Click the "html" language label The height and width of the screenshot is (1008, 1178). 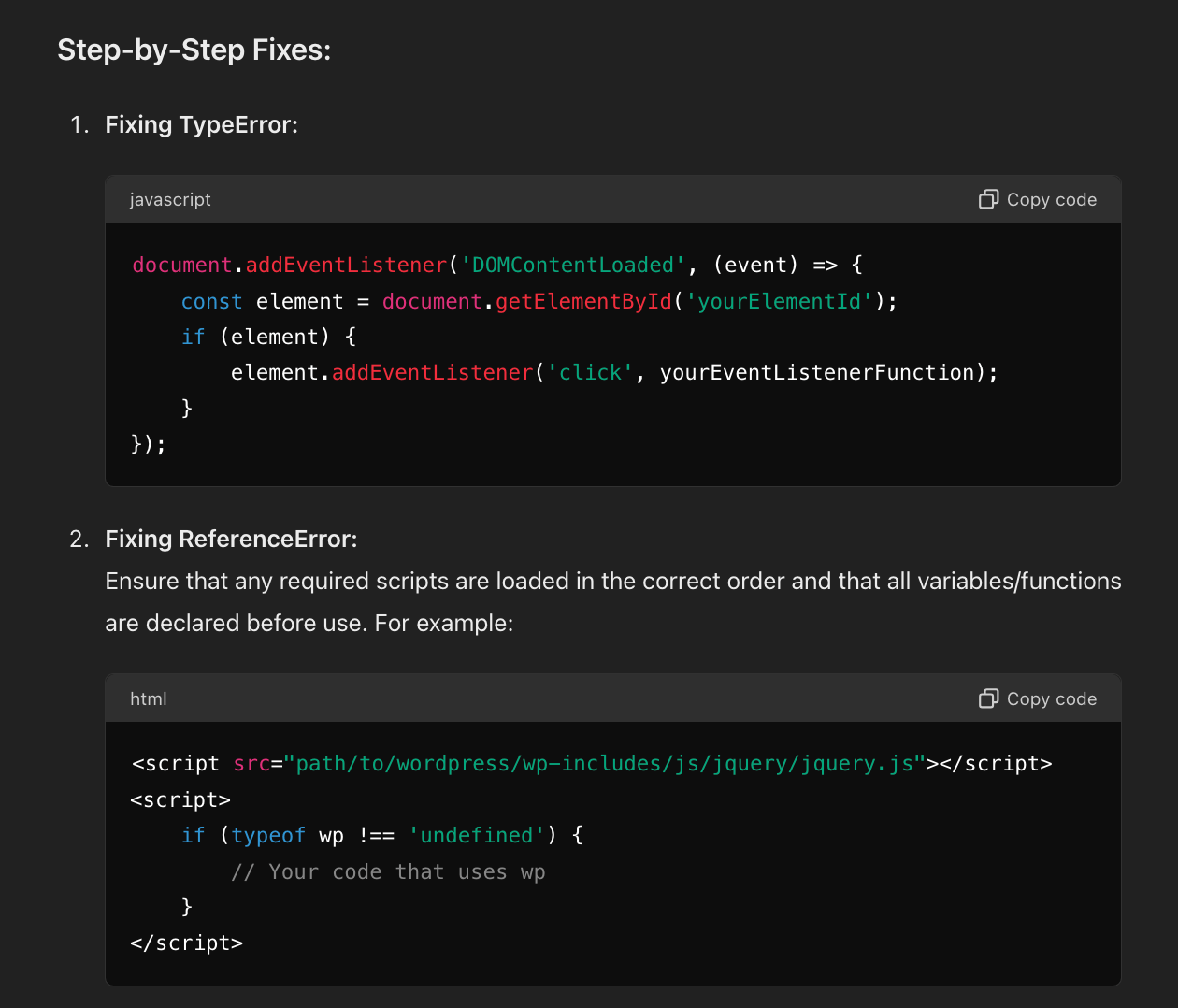(x=149, y=698)
